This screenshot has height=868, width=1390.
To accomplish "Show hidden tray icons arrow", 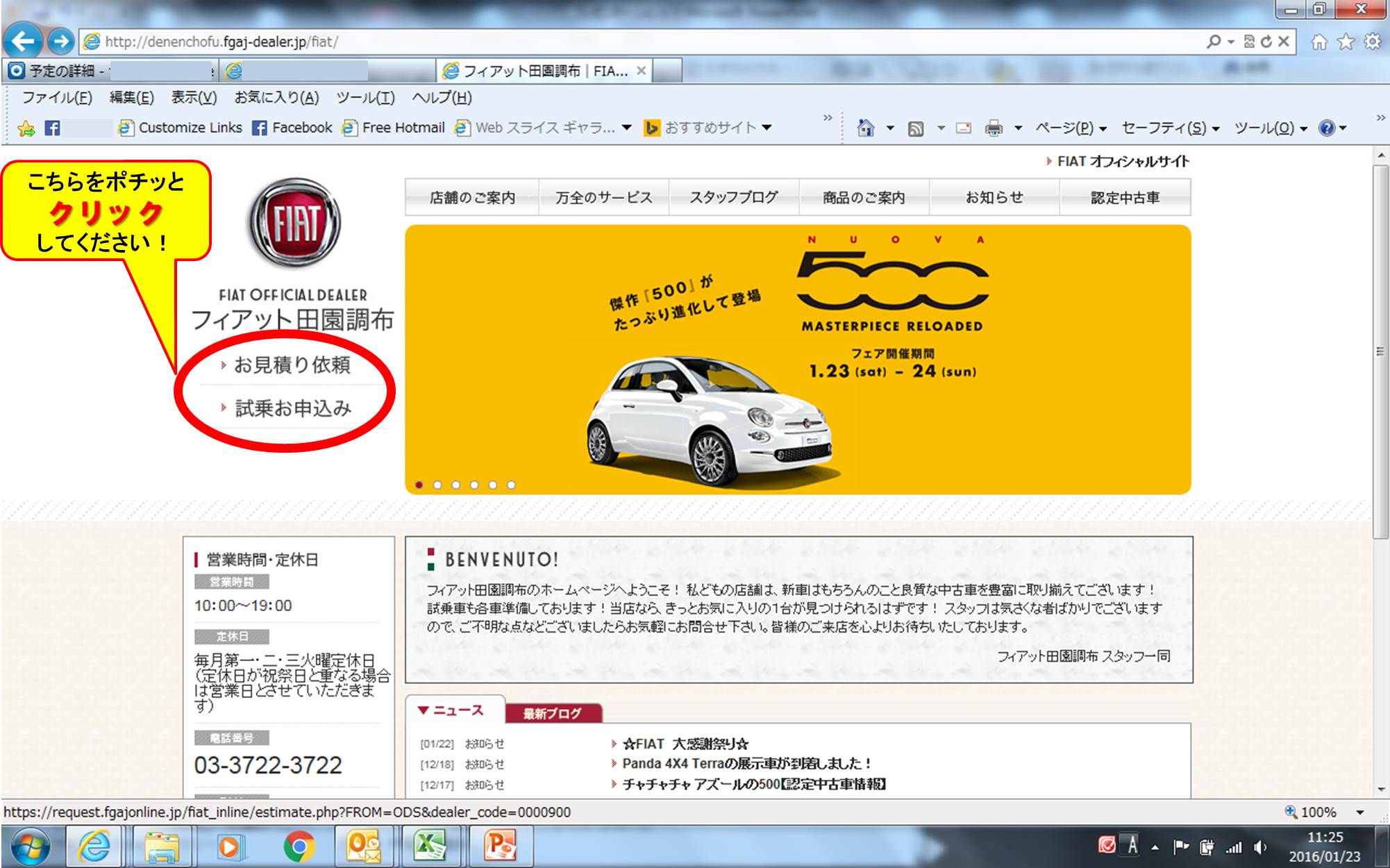I will tap(1155, 848).
